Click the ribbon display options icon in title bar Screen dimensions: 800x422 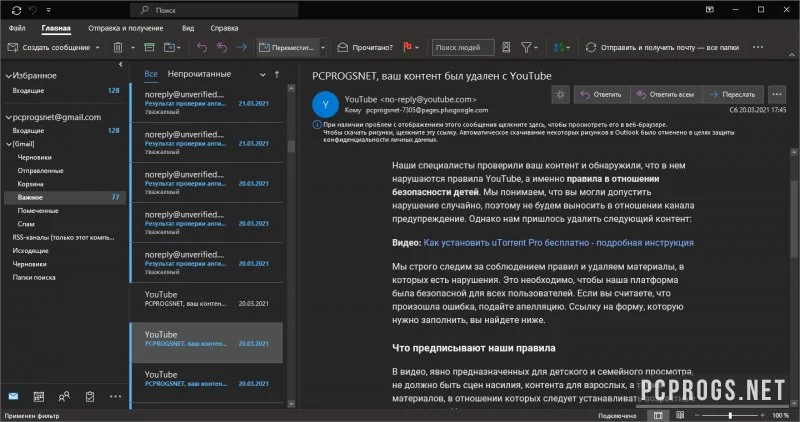point(710,10)
